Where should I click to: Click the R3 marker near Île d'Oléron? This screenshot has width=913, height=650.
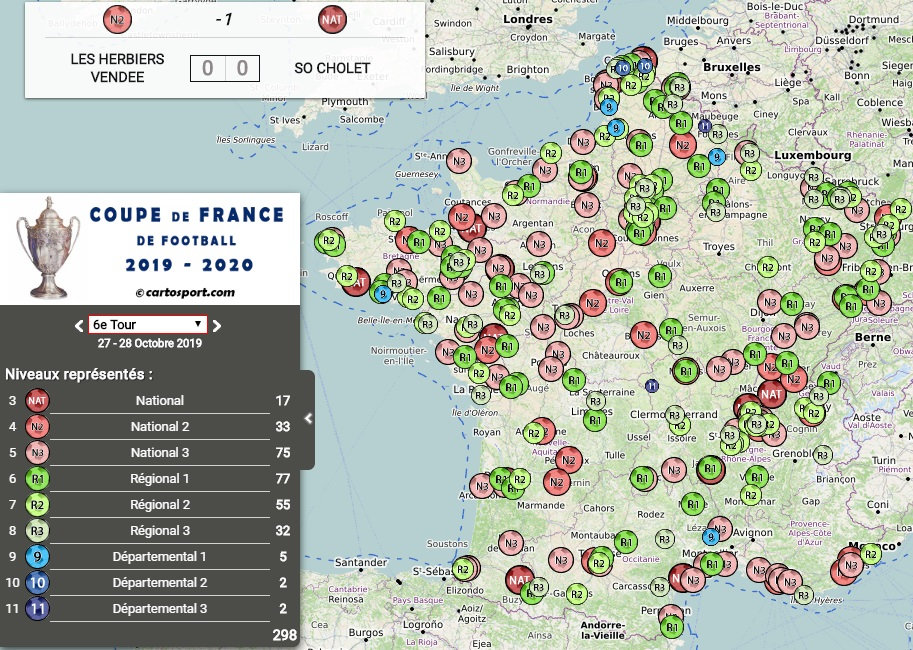tap(480, 395)
